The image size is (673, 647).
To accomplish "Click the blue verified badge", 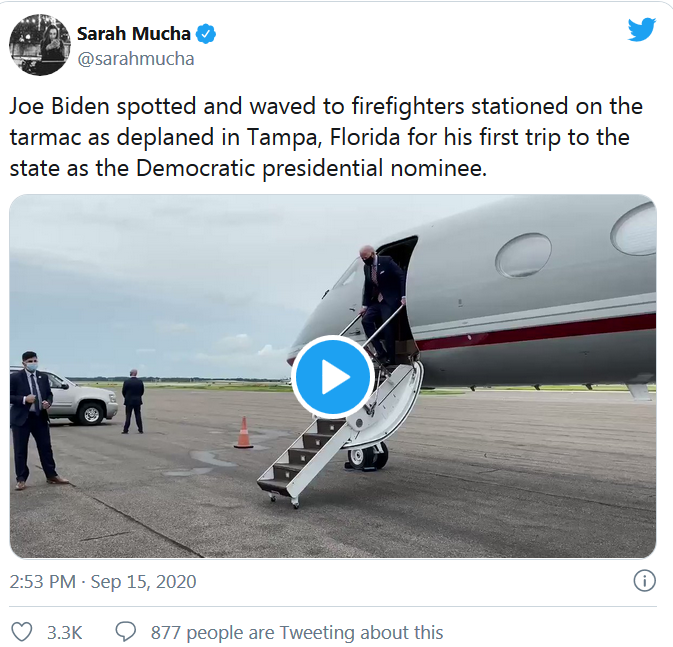I will click(206, 34).
